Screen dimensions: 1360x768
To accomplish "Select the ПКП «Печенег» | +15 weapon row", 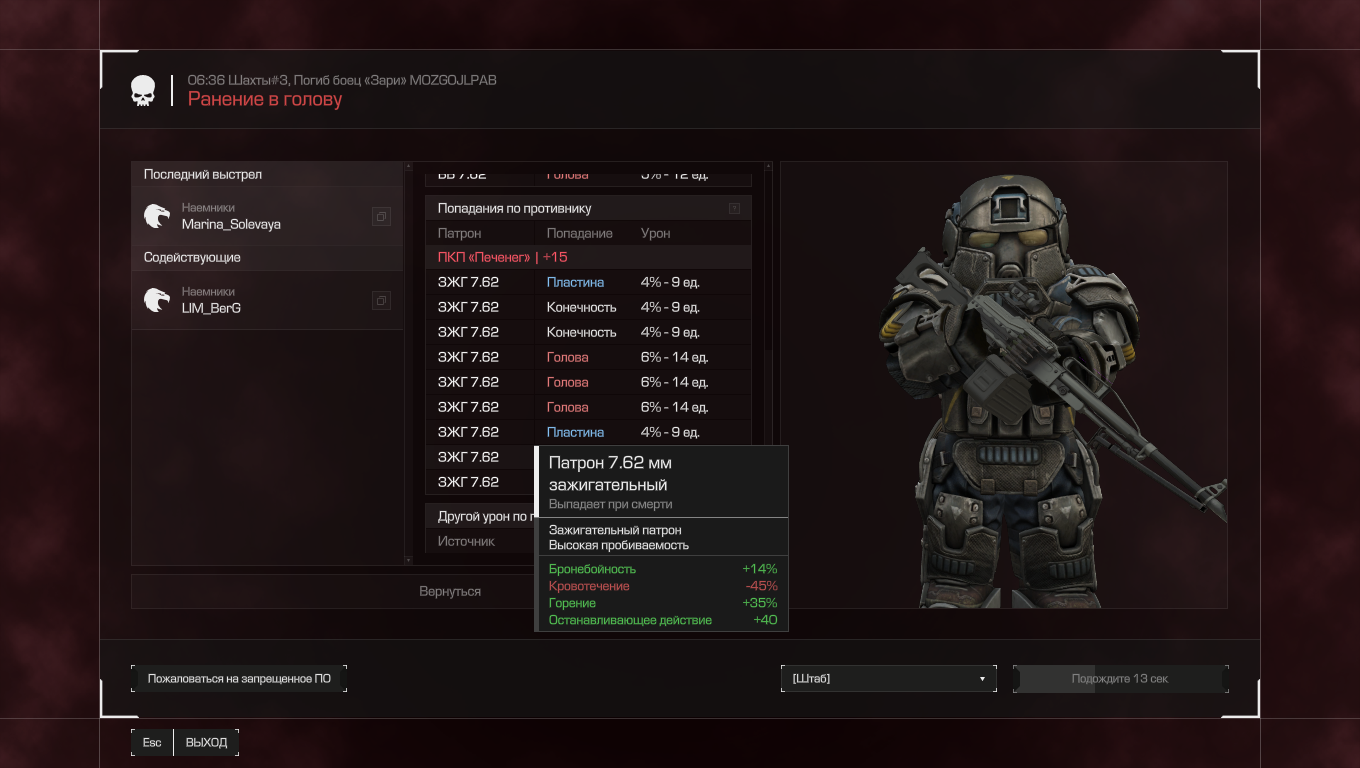I will coord(588,257).
